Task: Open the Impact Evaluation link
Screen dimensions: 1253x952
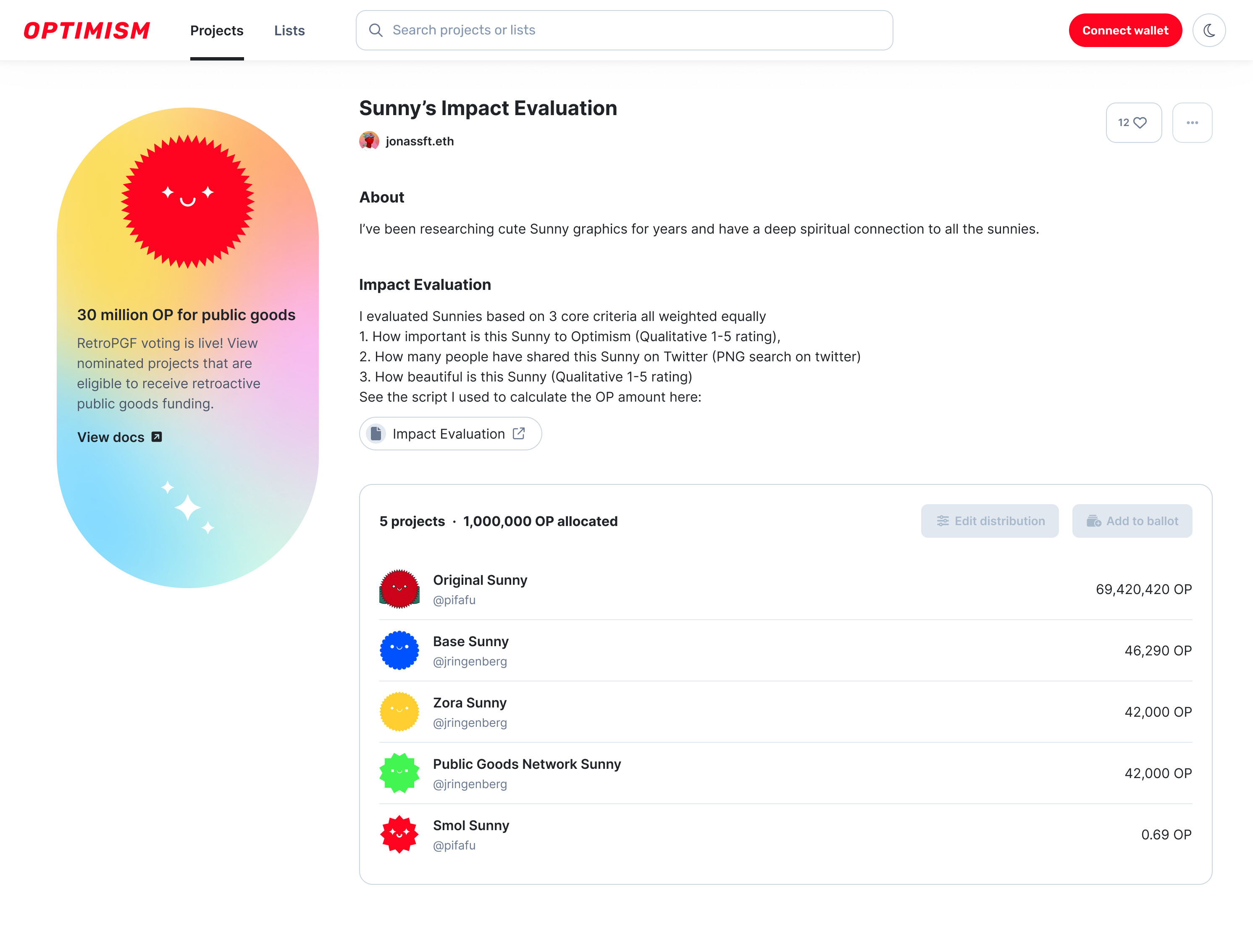Action: tap(450, 434)
